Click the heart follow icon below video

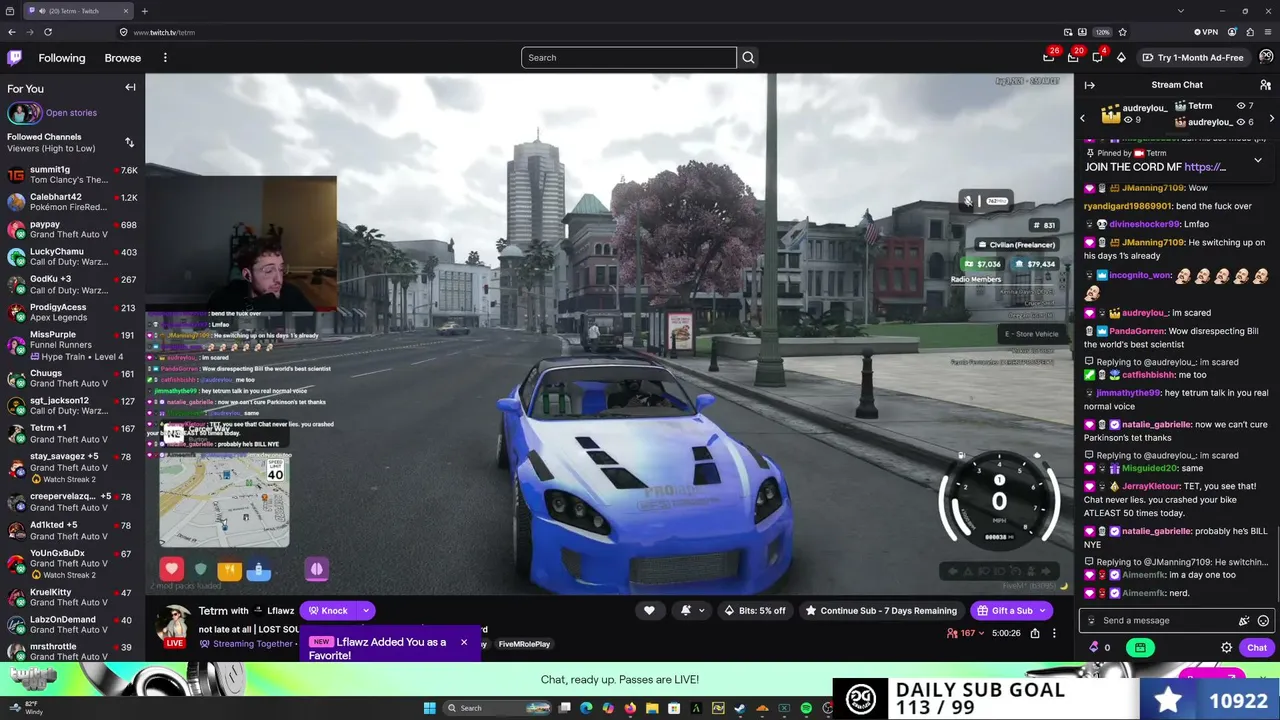click(649, 610)
